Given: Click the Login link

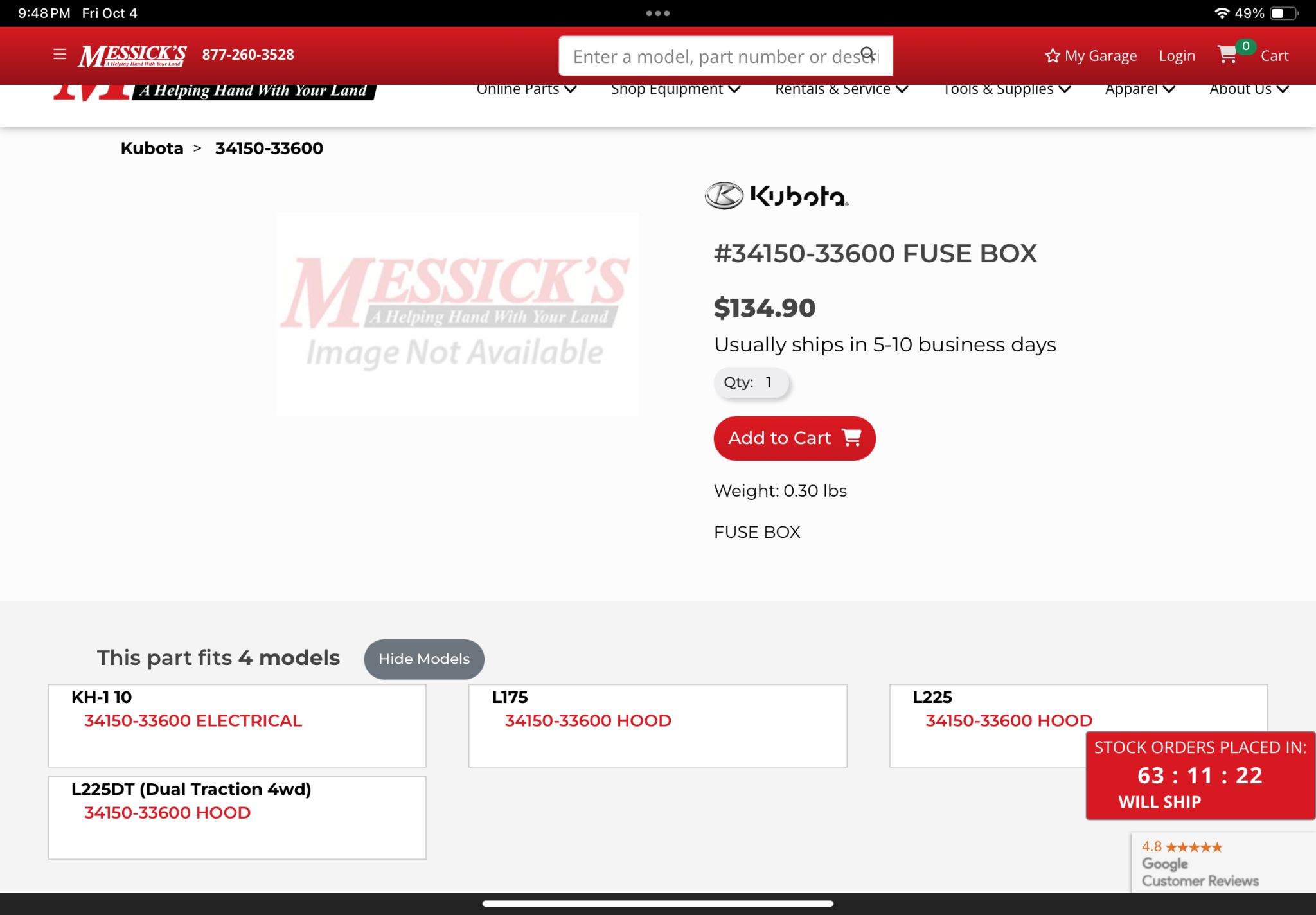Looking at the screenshot, I should [1177, 56].
